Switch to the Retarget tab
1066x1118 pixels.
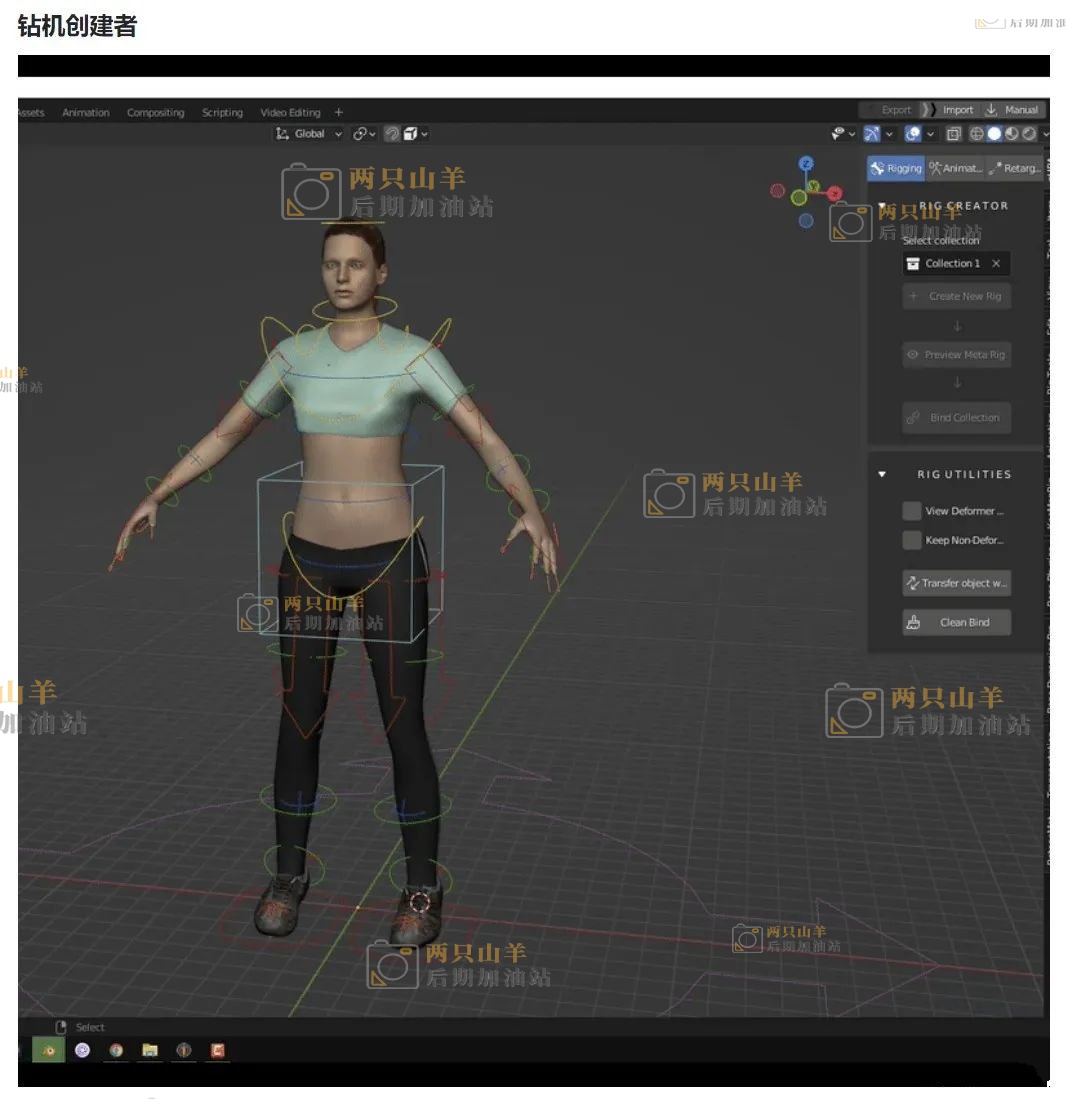click(x=1014, y=169)
